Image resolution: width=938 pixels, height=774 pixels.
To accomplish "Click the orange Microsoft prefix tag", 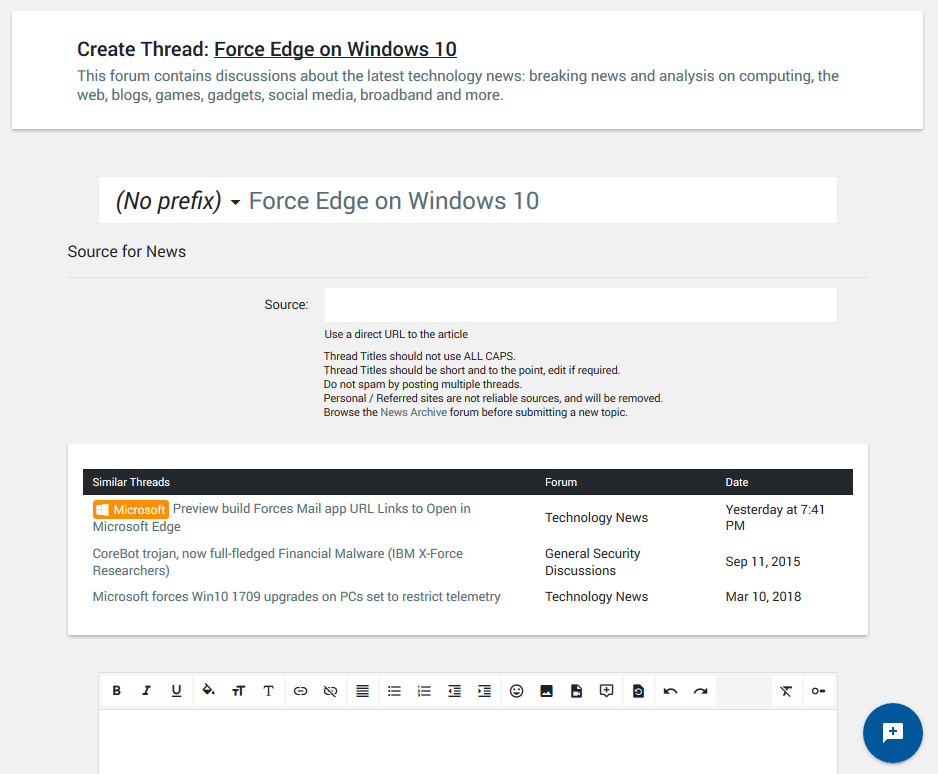I will 131,510.
